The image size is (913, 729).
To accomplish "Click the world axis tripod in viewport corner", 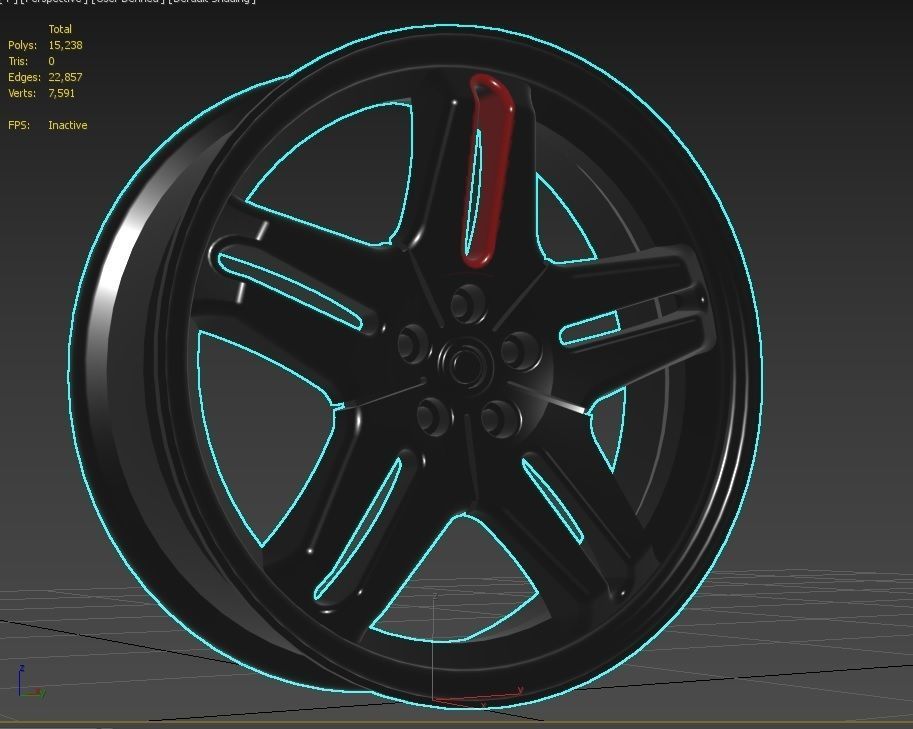I will point(30,682).
